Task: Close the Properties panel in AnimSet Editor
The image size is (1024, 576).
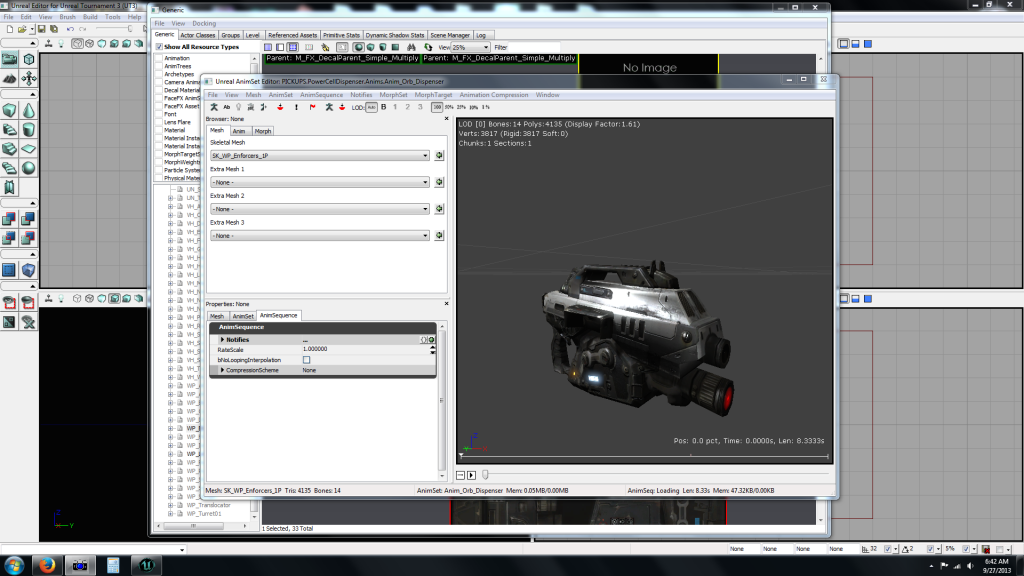Action: tap(447, 304)
